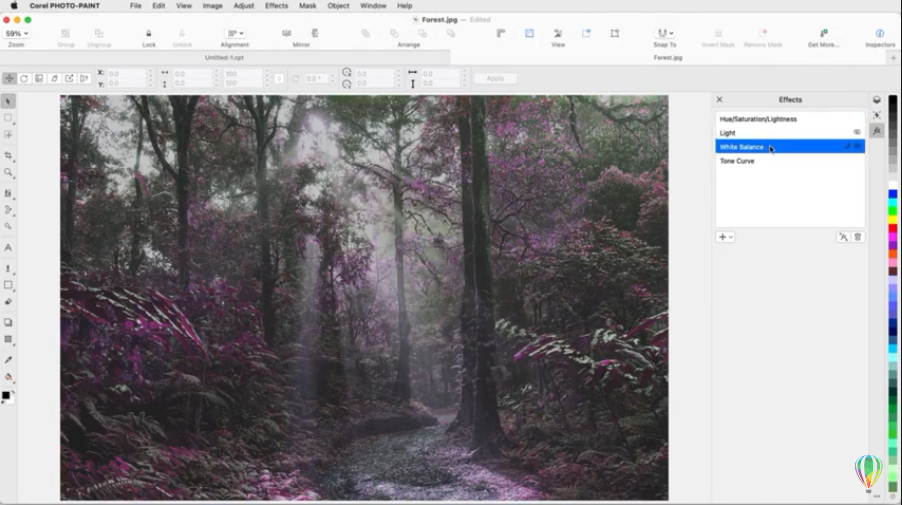This screenshot has height=505, width=902.
Task: Select the Crop tool in the toolbox
Action: [x=8, y=155]
